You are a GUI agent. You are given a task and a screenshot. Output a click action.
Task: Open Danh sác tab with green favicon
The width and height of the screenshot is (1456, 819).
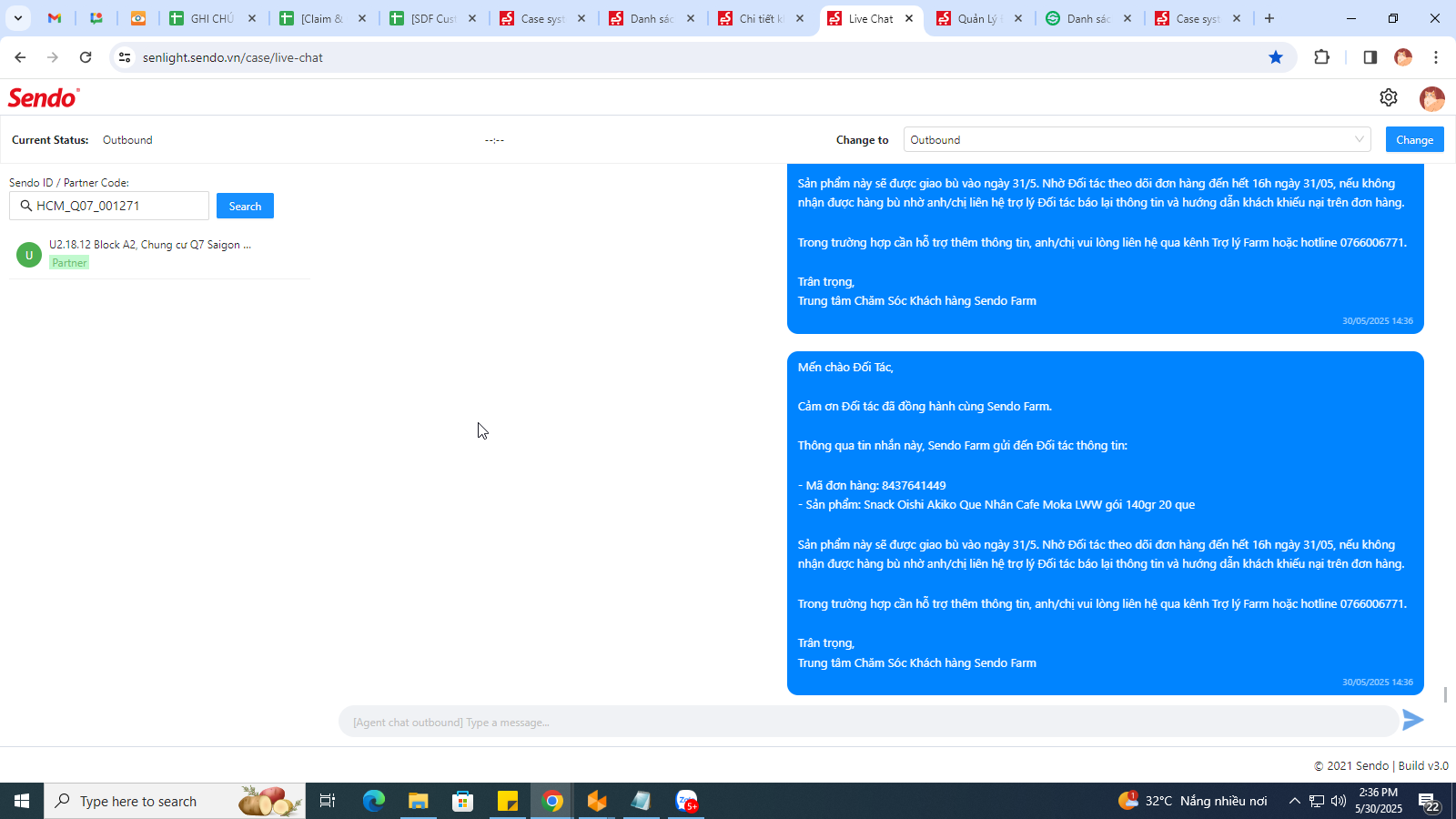(x=1087, y=18)
